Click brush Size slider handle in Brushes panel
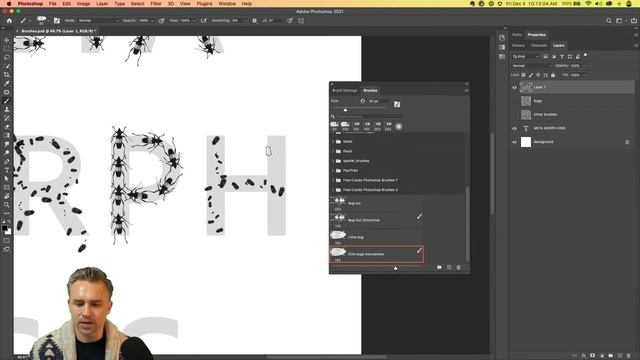Image resolution: width=640 pixels, height=360 pixels. click(345, 110)
